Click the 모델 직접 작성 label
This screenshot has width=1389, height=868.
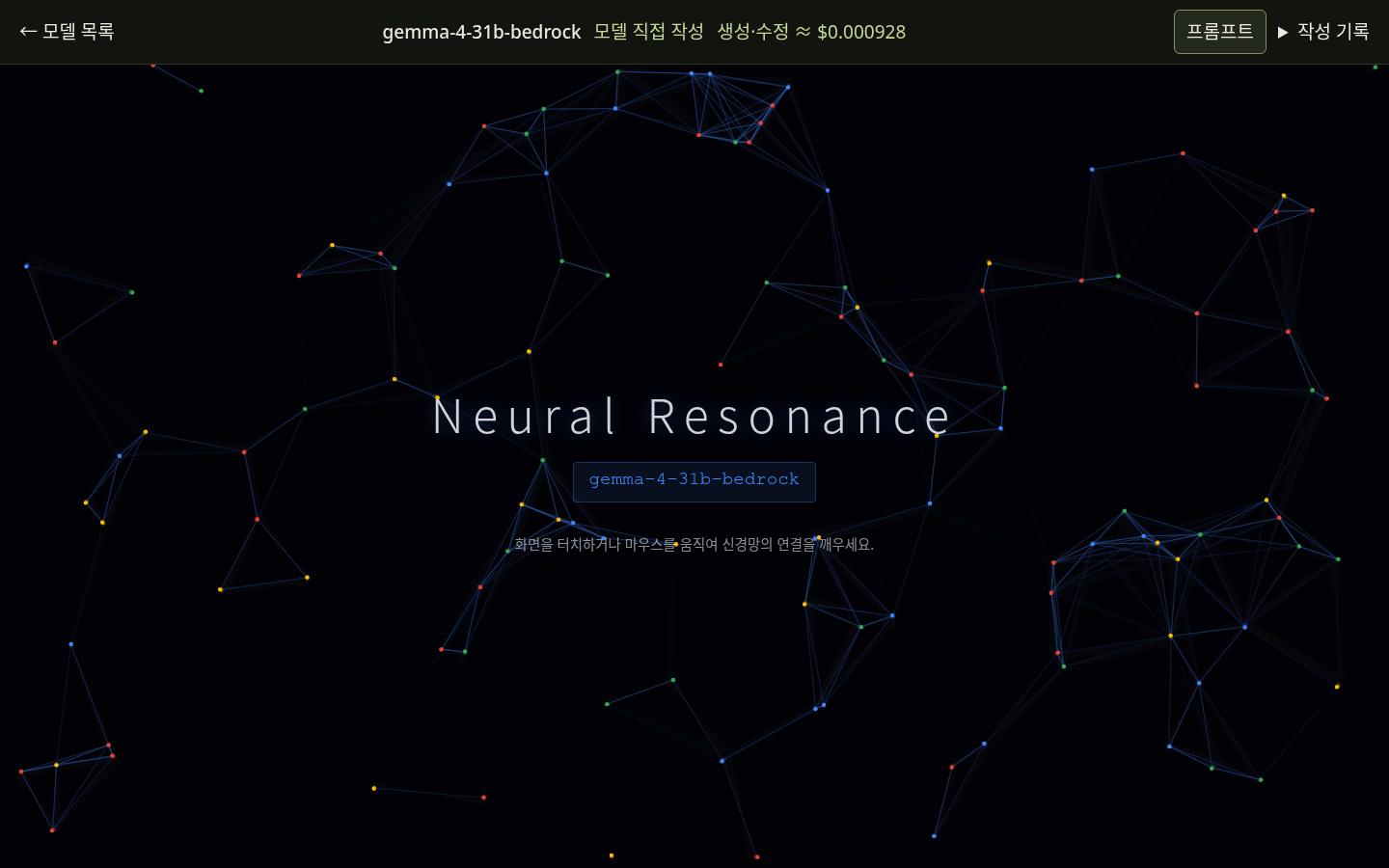coord(648,32)
